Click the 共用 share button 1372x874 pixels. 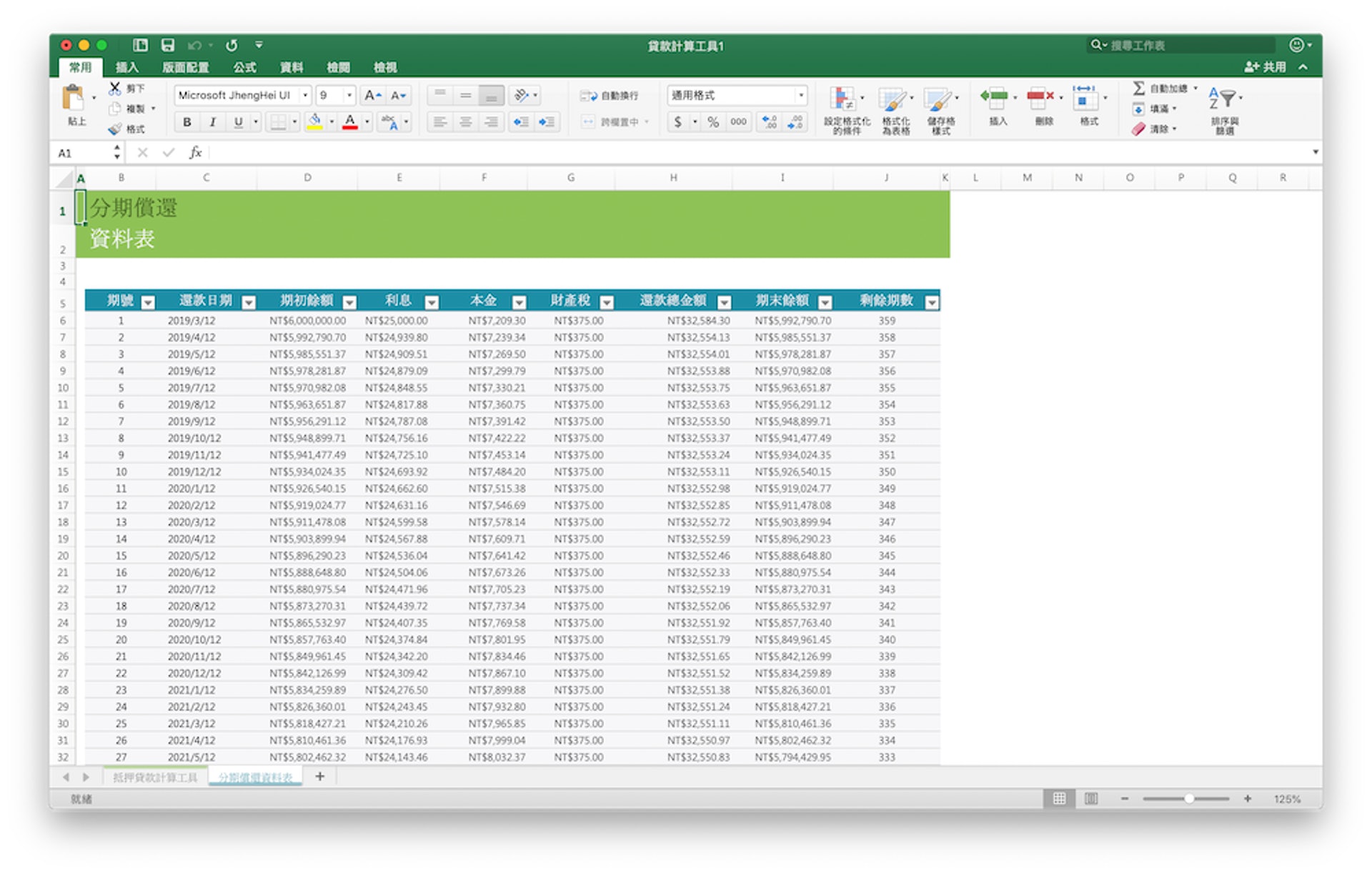click(1265, 67)
